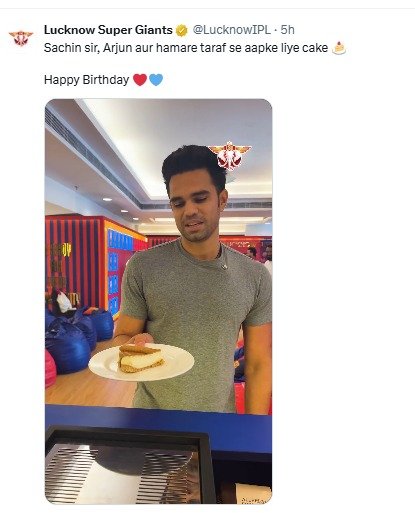This screenshot has height=513, width=415.
Task: Click the blue heart emoji
Action: [x=156, y=80]
